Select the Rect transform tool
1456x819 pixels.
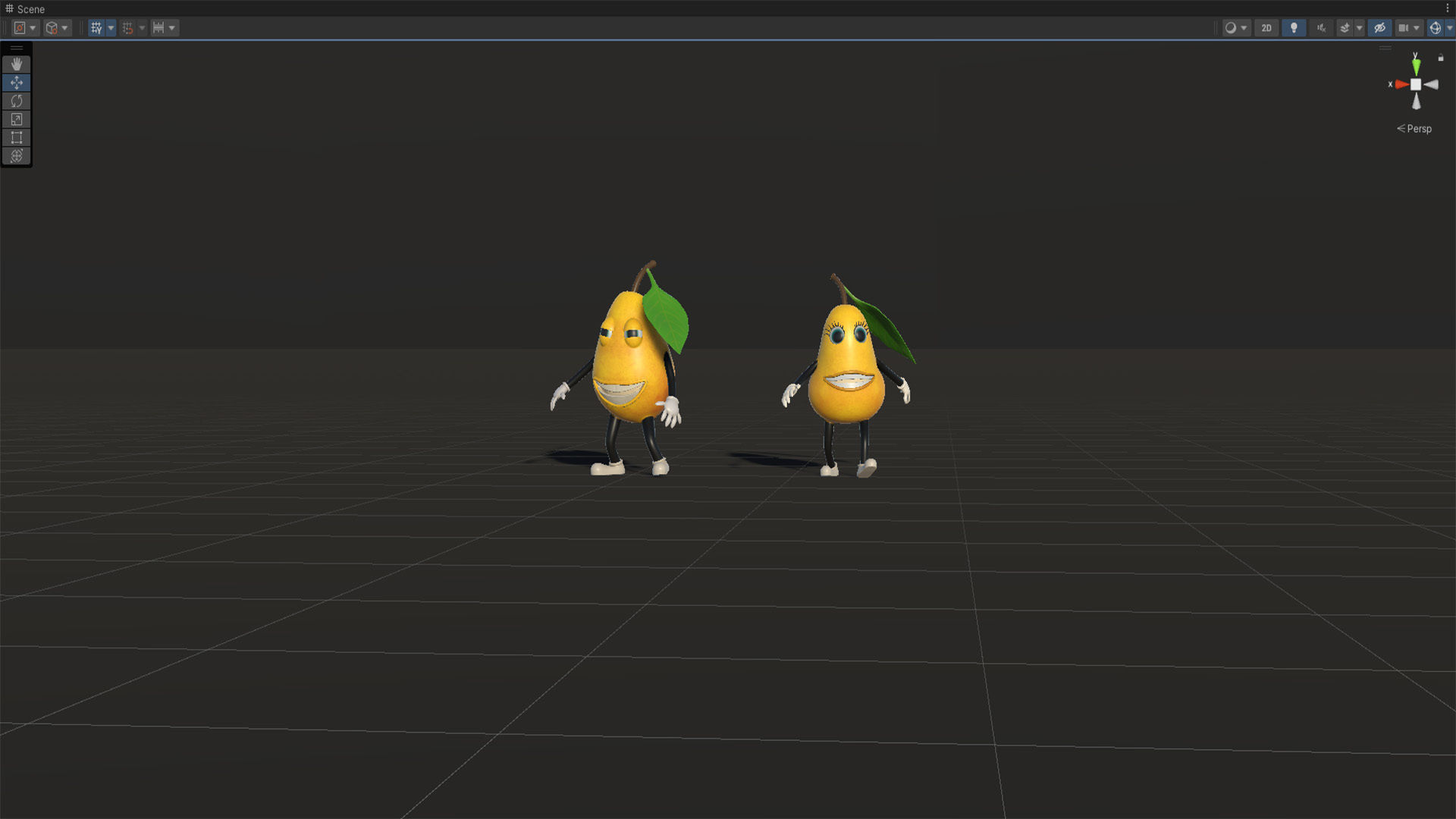coord(17,137)
